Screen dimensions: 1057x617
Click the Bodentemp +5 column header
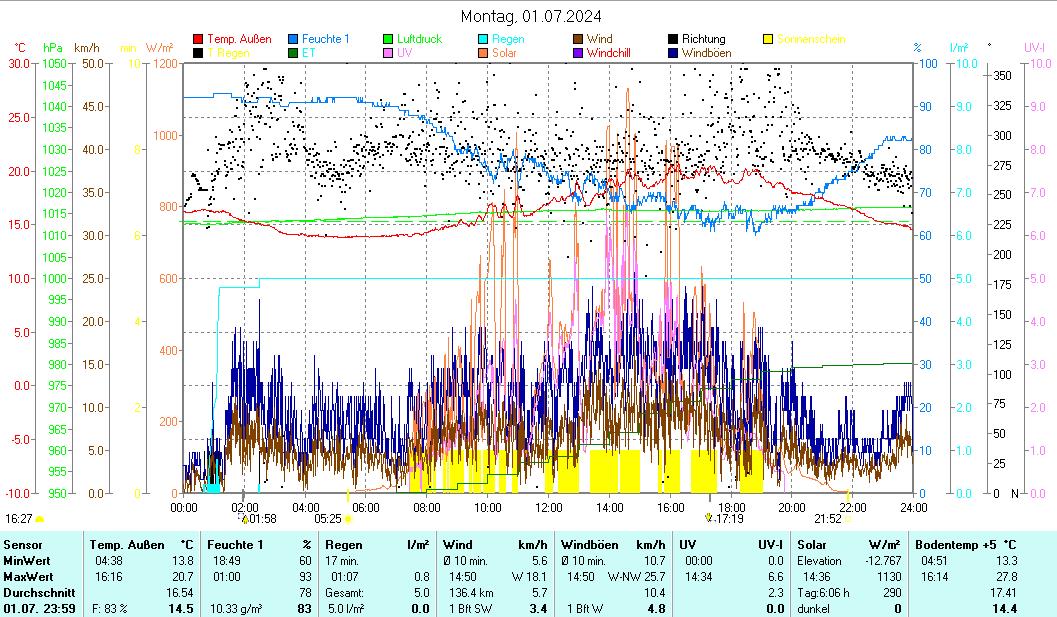point(955,545)
